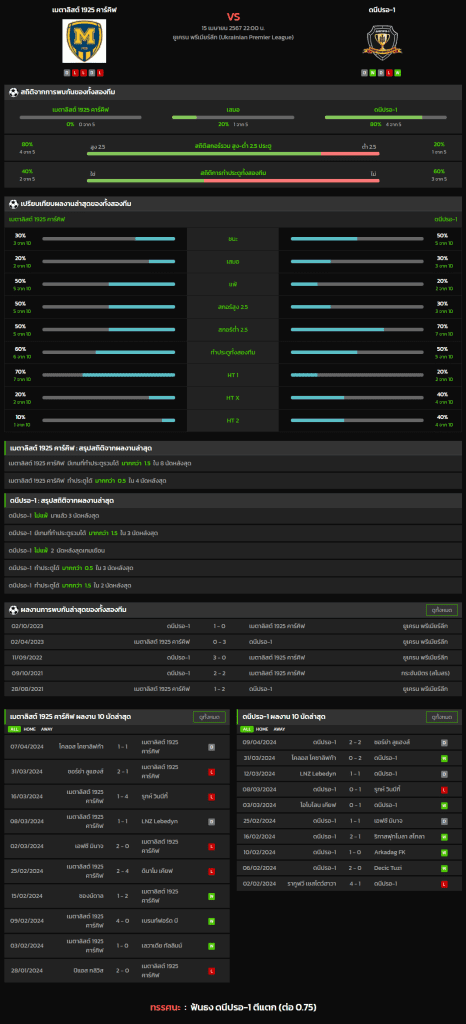466x1024 pixels.
Task: Click the L result badge on Metalist 02/03/2024 row
Action: click(x=211, y=846)
